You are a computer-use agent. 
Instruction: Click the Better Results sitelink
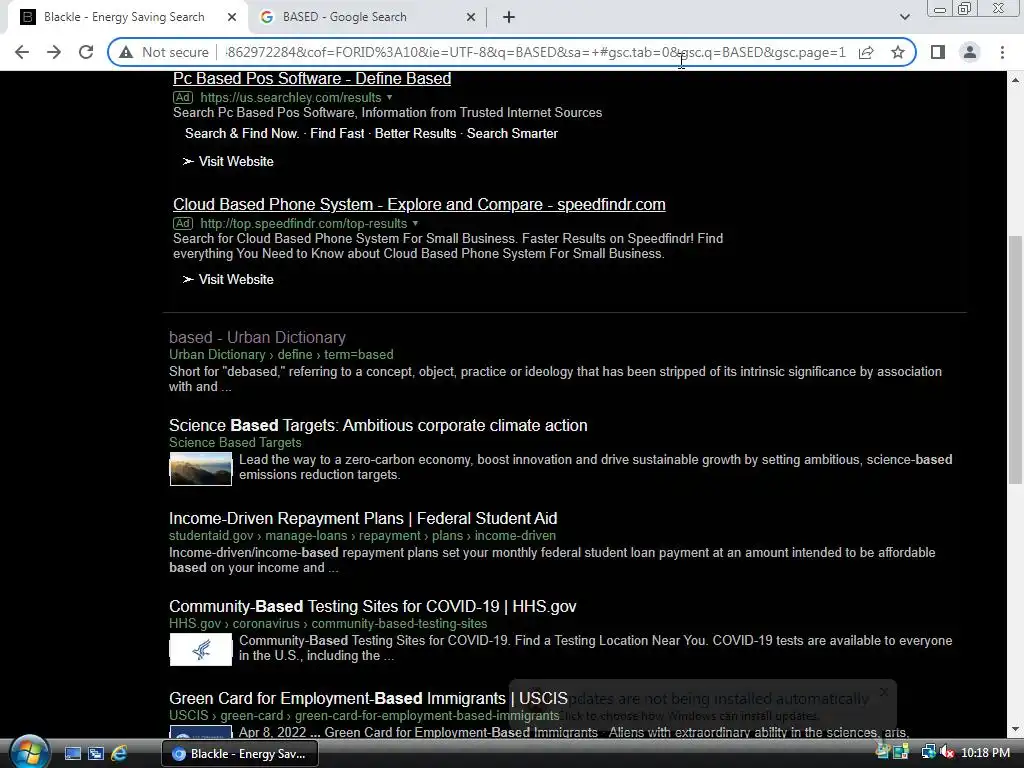point(415,133)
